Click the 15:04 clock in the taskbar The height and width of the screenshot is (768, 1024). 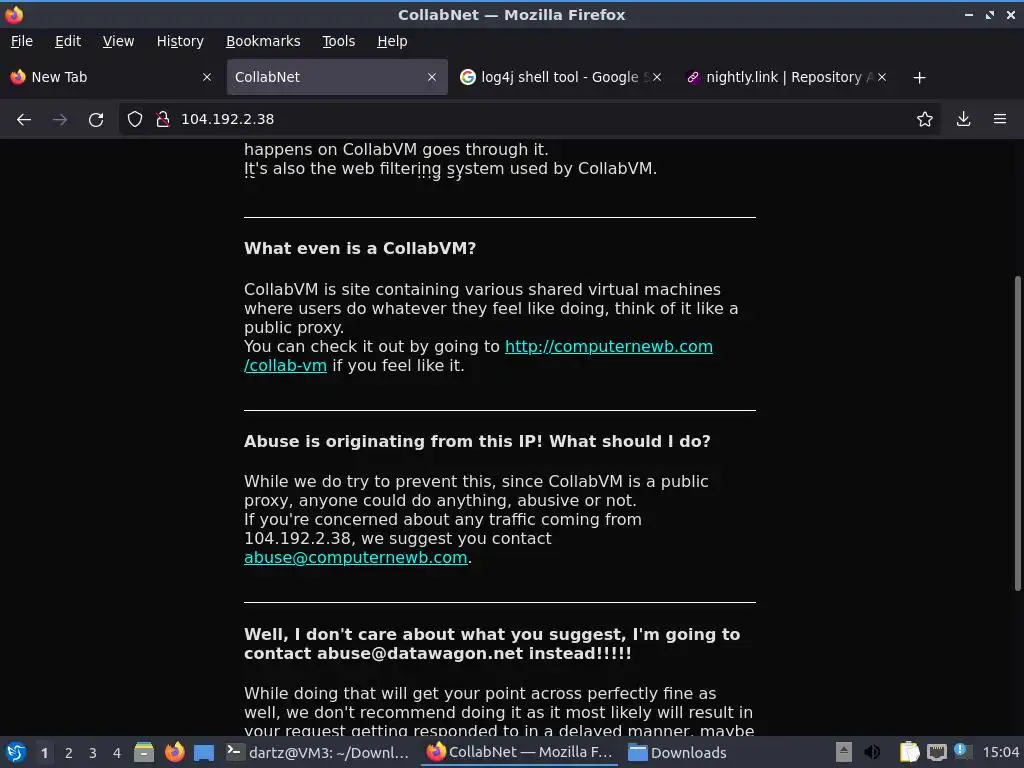pyautogui.click(x=1000, y=753)
